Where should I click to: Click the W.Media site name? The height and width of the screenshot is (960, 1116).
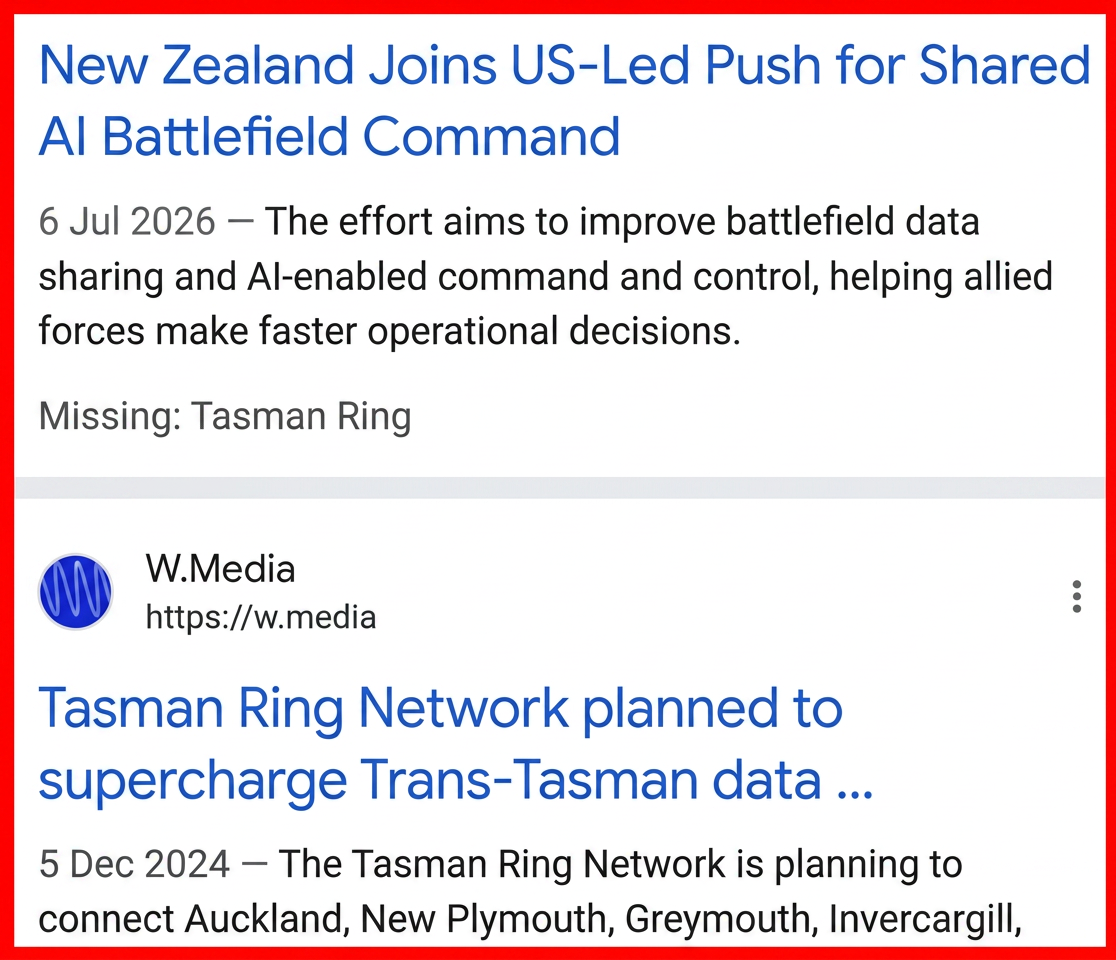[x=220, y=569]
